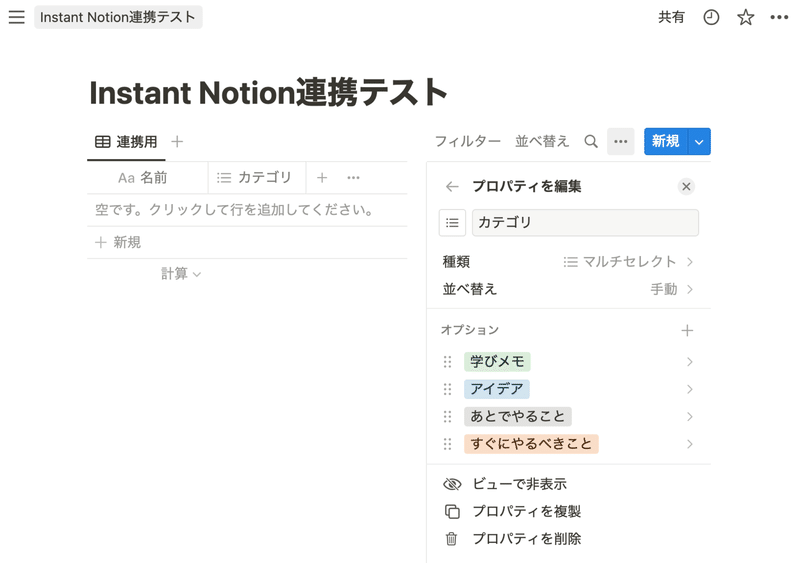Click the 名前 column header
This screenshot has width=800, height=563.
pyautogui.click(x=147, y=178)
